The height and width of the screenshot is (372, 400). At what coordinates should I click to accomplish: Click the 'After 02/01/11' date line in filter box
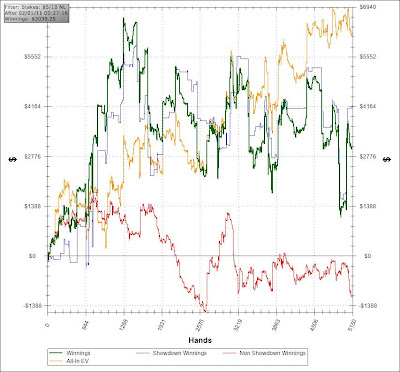(x=36, y=13)
